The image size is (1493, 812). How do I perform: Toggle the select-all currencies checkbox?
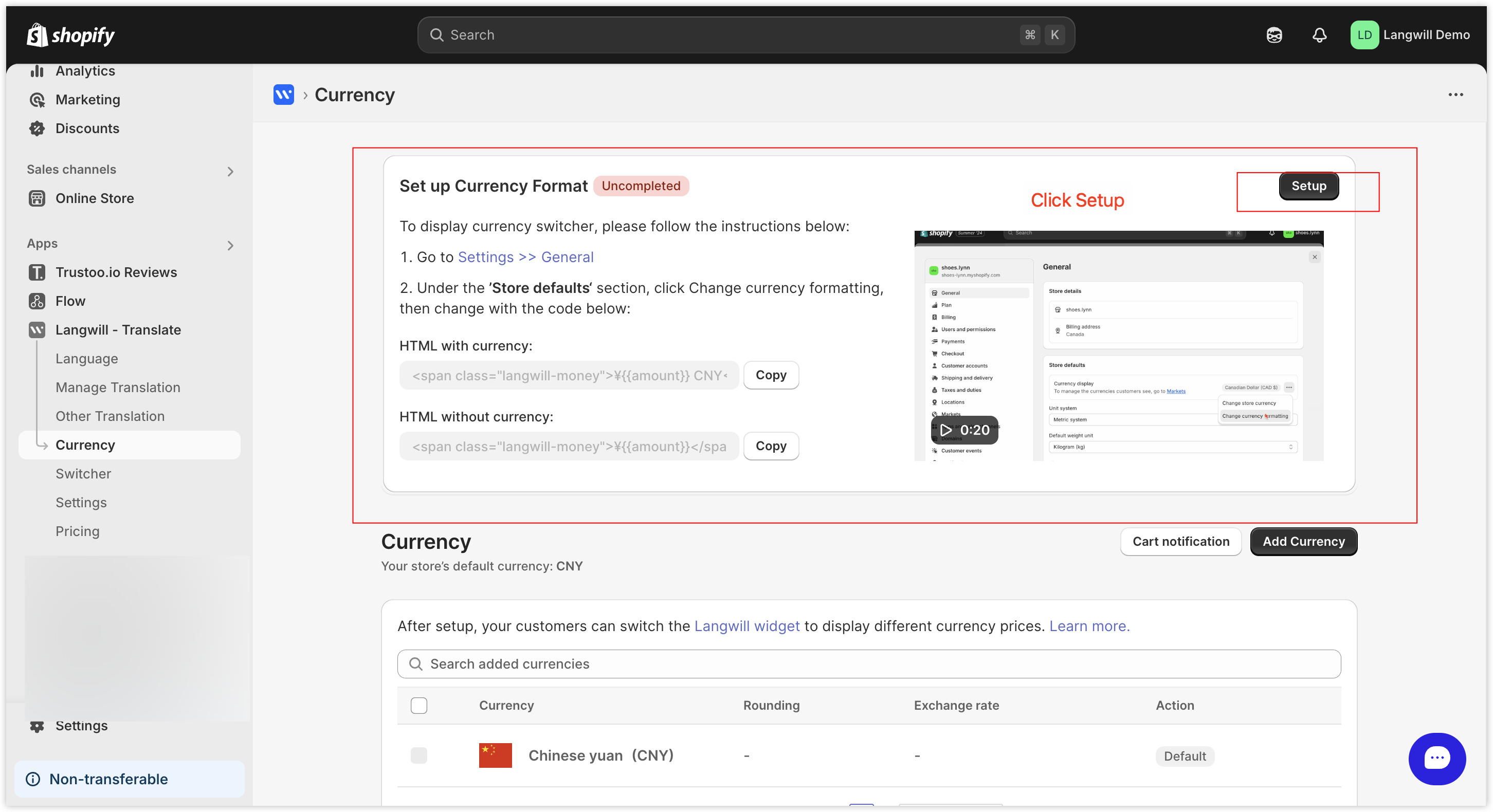coord(418,706)
